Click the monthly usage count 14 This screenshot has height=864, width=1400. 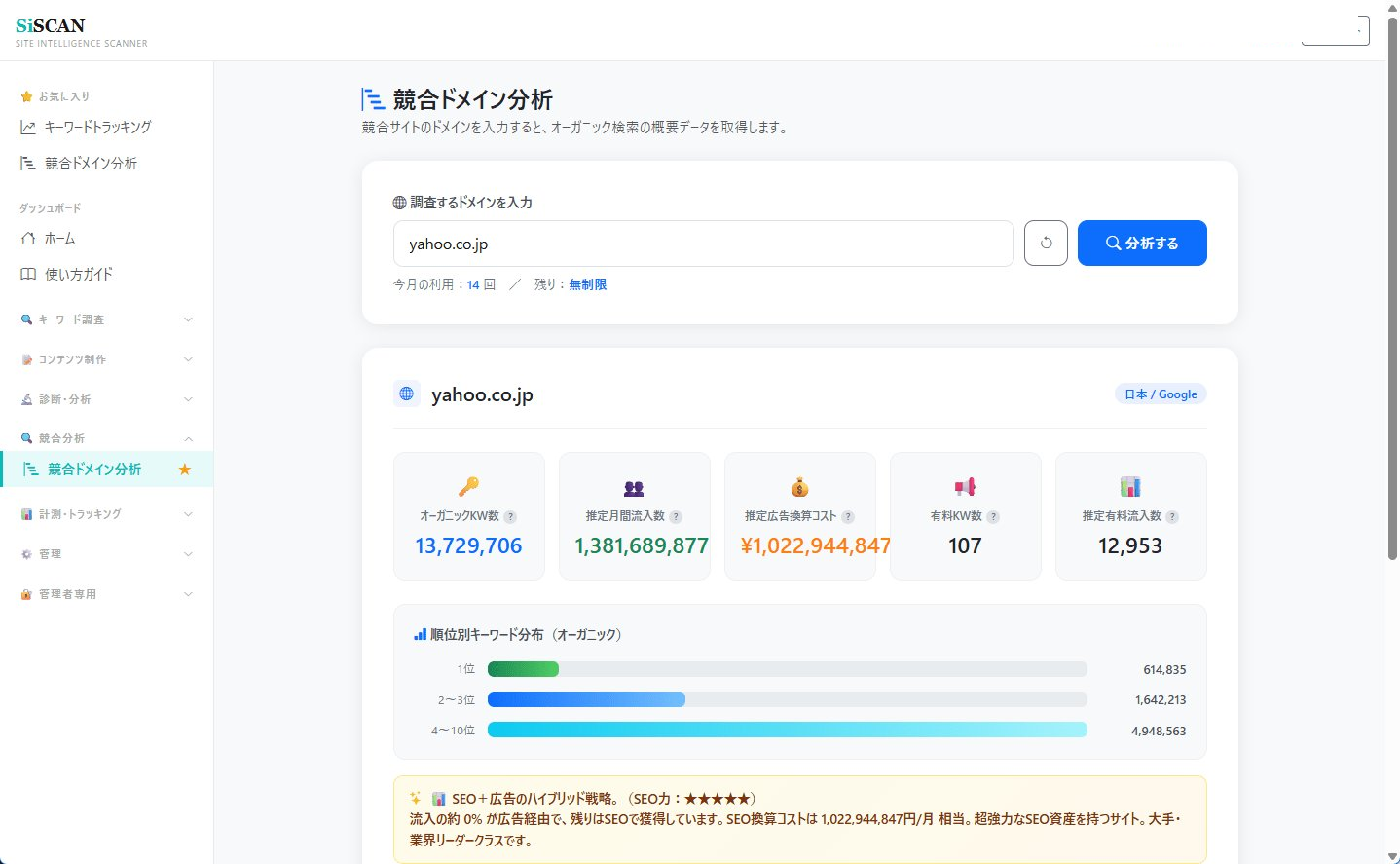[x=473, y=284]
